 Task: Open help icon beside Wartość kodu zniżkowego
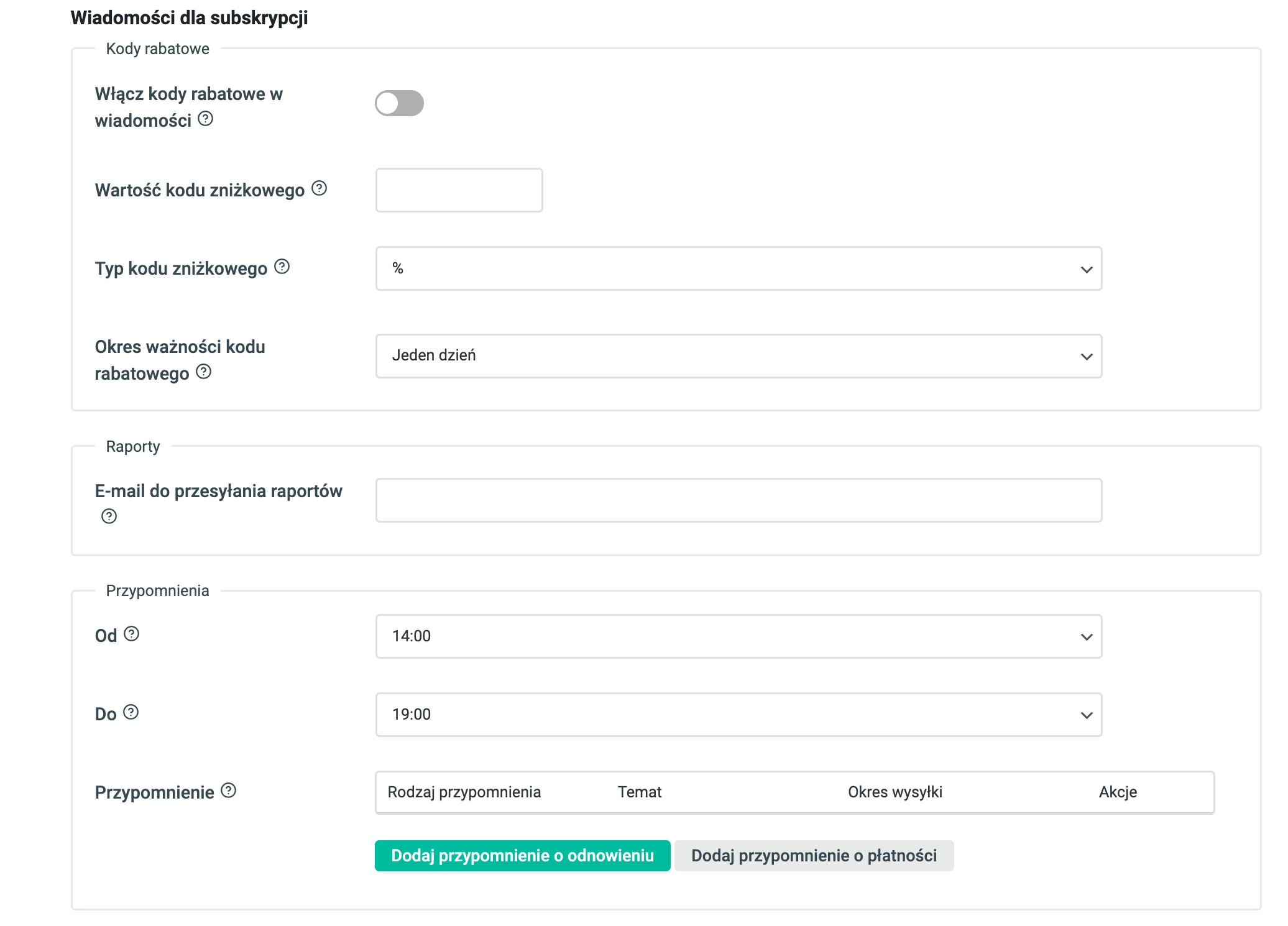[x=320, y=188]
